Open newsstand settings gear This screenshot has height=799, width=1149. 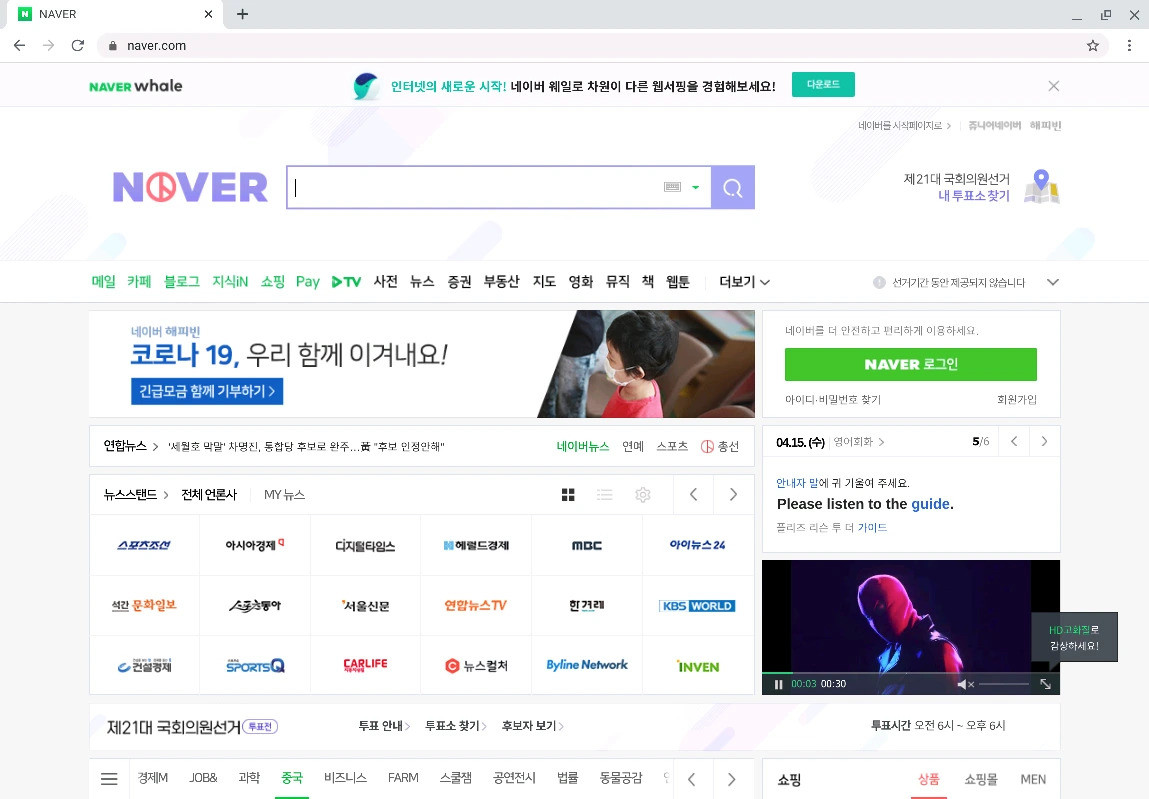(x=643, y=495)
